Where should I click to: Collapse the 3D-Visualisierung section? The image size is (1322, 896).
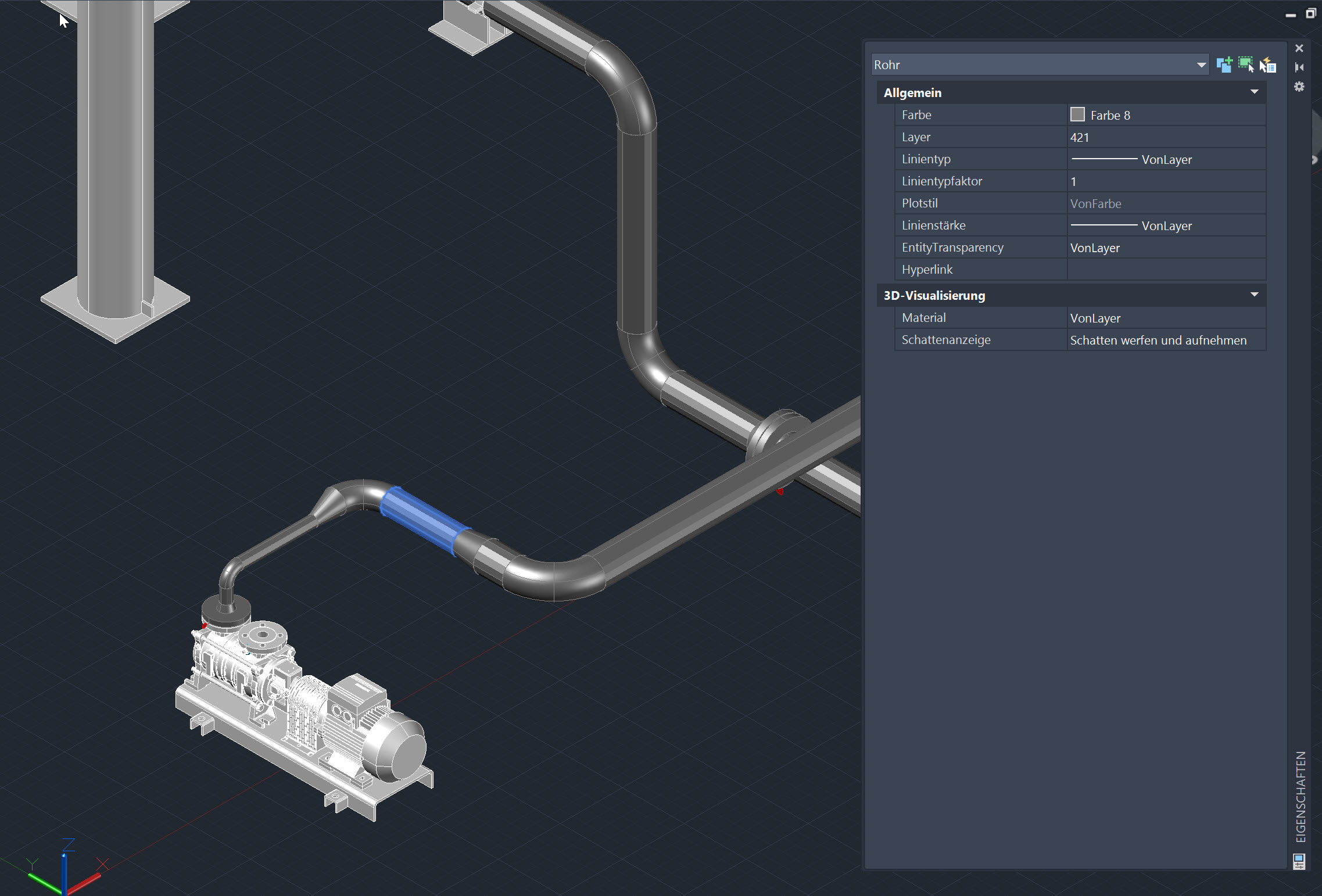(x=1253, y=295)
